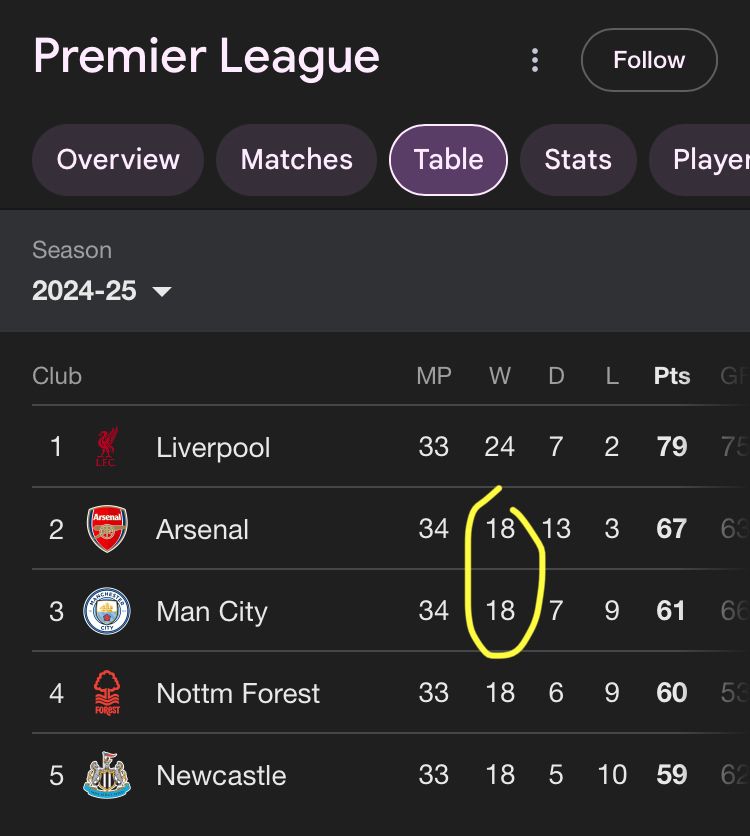Image resolution: width=750 pixels, height=836 pixels.
Task: Open the Newcastle team name link
Action: 221,775
